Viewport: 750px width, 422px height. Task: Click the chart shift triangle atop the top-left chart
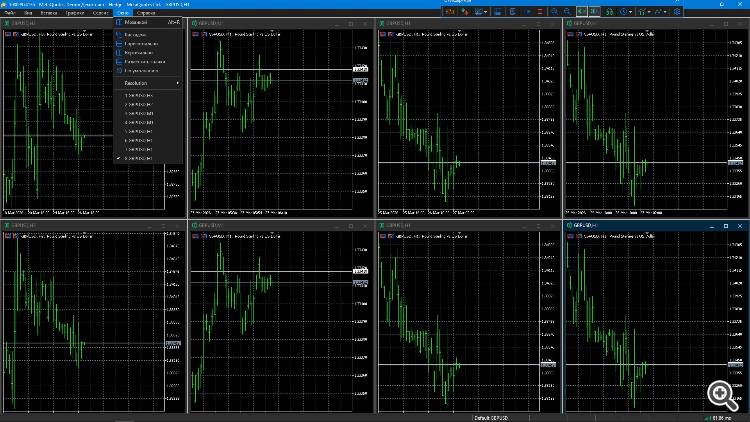click(85, 30)
